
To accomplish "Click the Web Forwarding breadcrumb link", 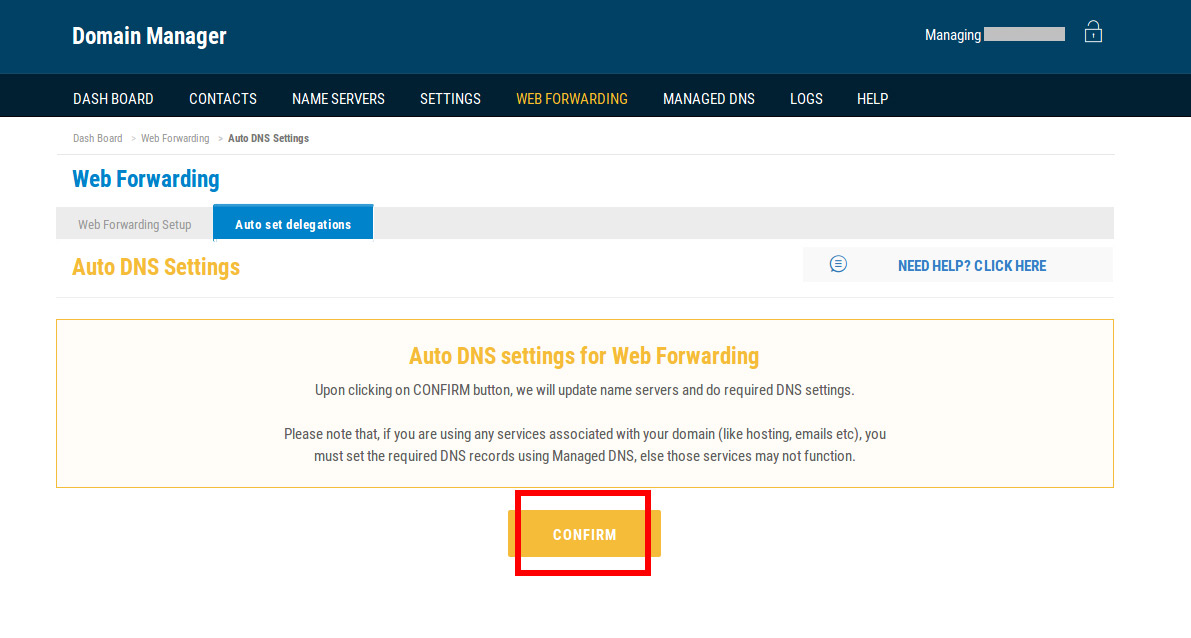I will pyautogui.click(x=175, y=138).
